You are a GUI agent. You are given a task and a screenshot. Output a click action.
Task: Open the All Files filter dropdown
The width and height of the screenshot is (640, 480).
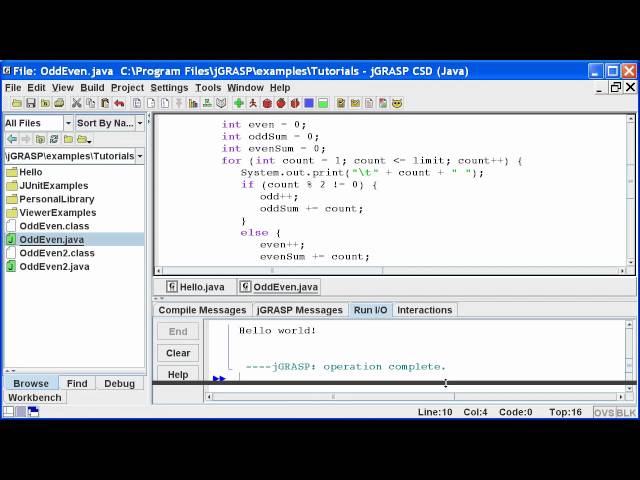click(68, 123)
